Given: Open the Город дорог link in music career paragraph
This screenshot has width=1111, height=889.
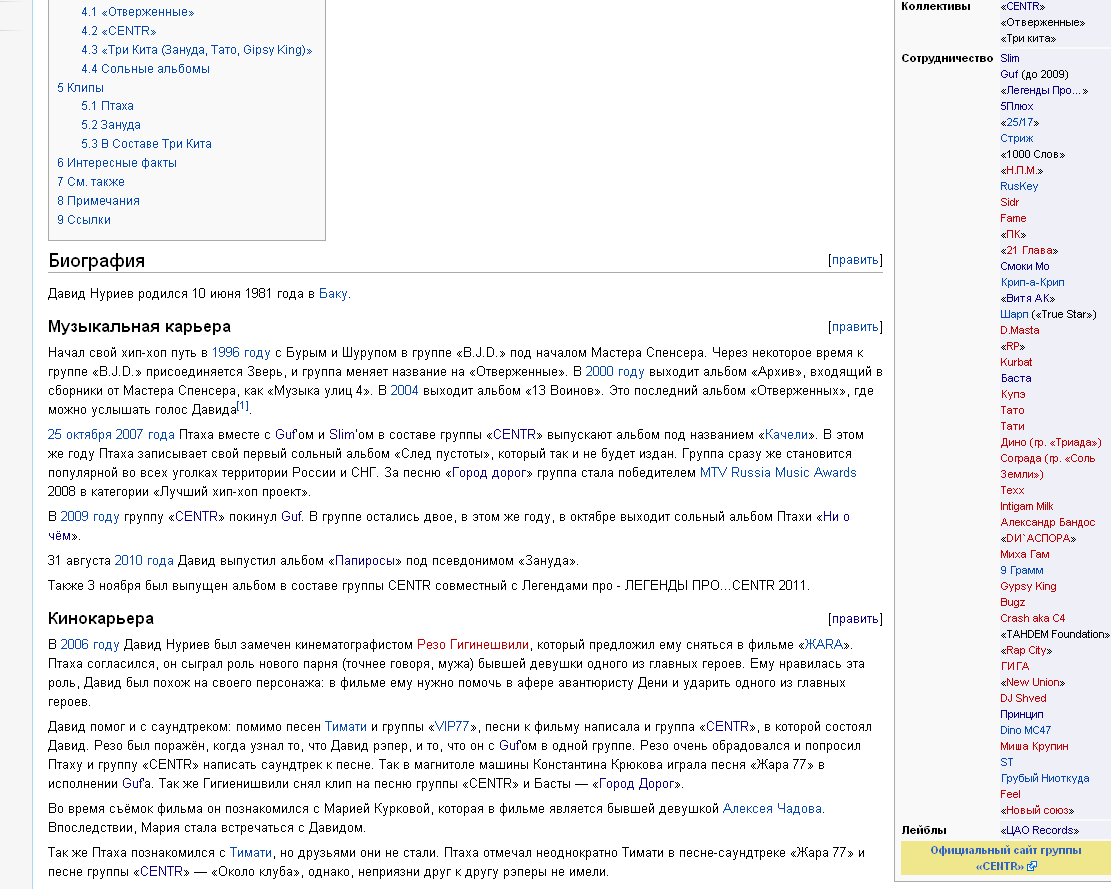Looking at the screenshot, I should click(490, 472).
